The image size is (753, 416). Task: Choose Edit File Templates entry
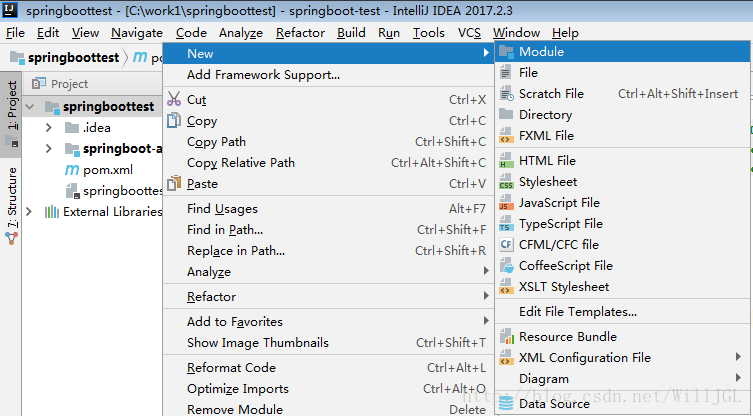click(622, 312)
